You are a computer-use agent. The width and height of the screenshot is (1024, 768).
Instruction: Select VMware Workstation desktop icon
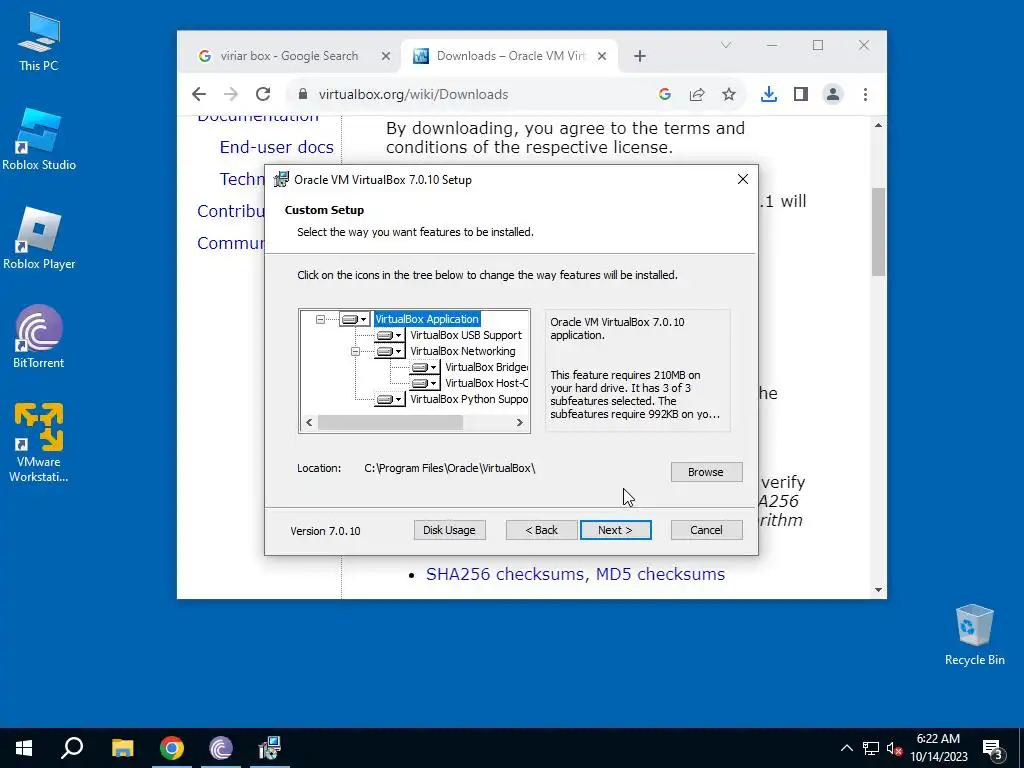tap(39, 443)
